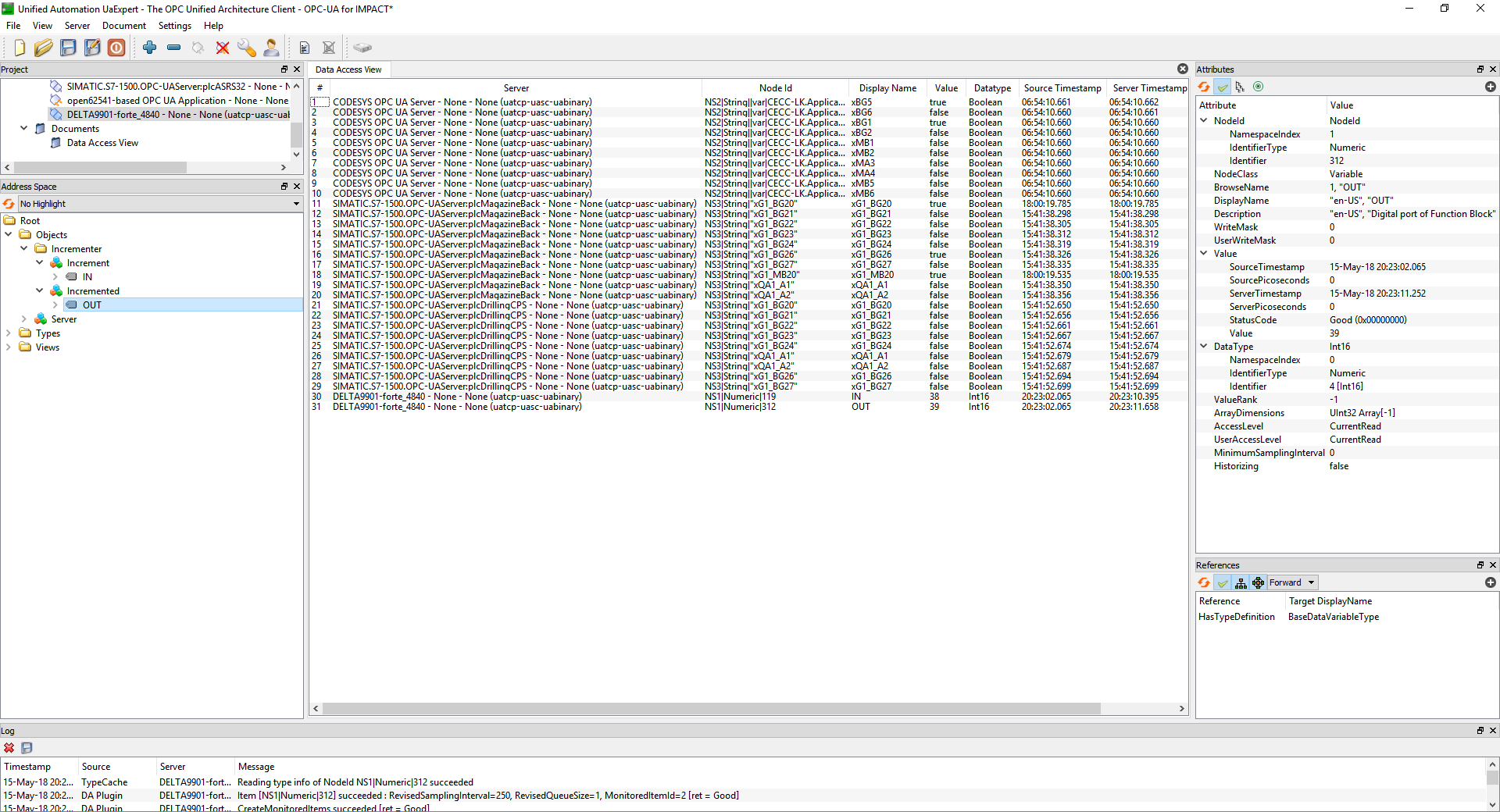Click the plus circle button in Attributes panel
Viewport: 1500px width, 812px height.
click(1490, 87)
